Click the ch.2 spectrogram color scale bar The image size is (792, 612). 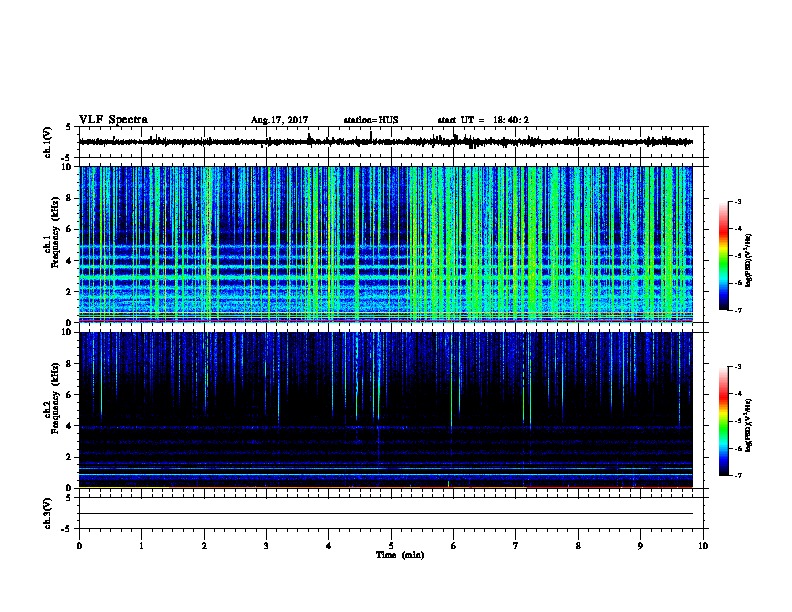[x=724, y=421]
